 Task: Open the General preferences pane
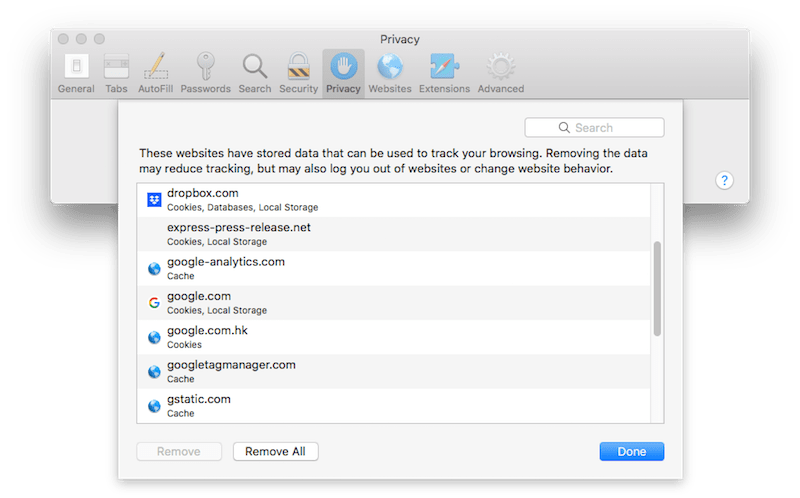[x=76, y=72]
